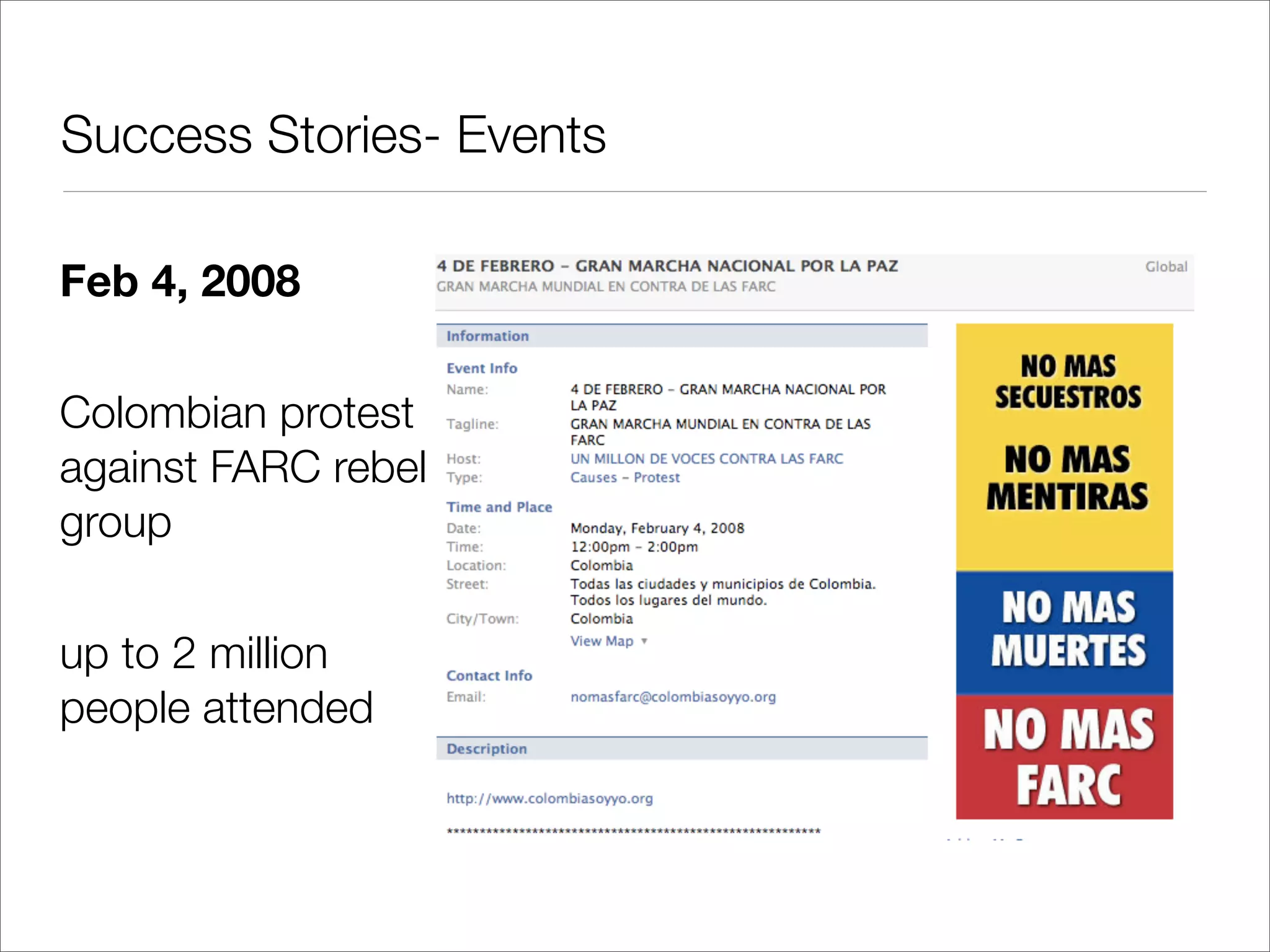Click the Time and Place subheading

(x=499, y=507)
